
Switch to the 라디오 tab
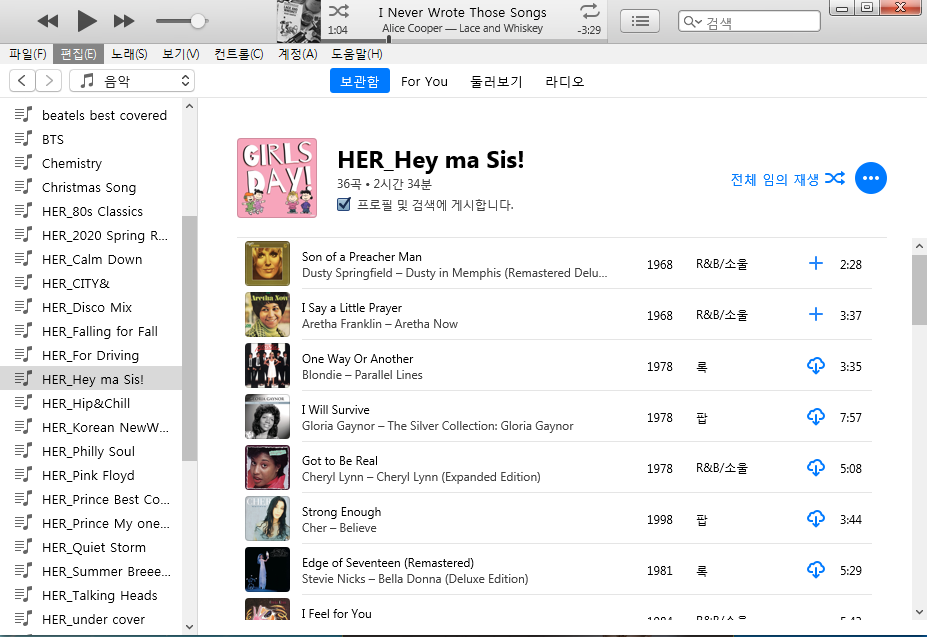564,81
